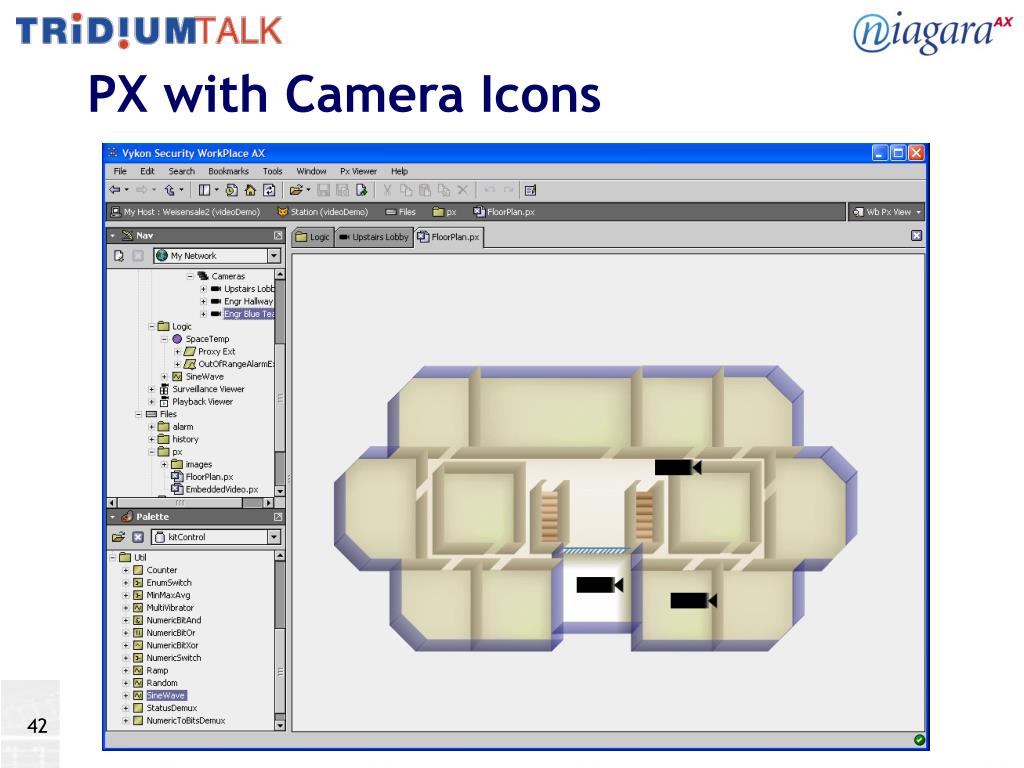This screenshot has height=768, width=1024.
Task: Maximize the Nav side panel
Action: coord(278,235)
